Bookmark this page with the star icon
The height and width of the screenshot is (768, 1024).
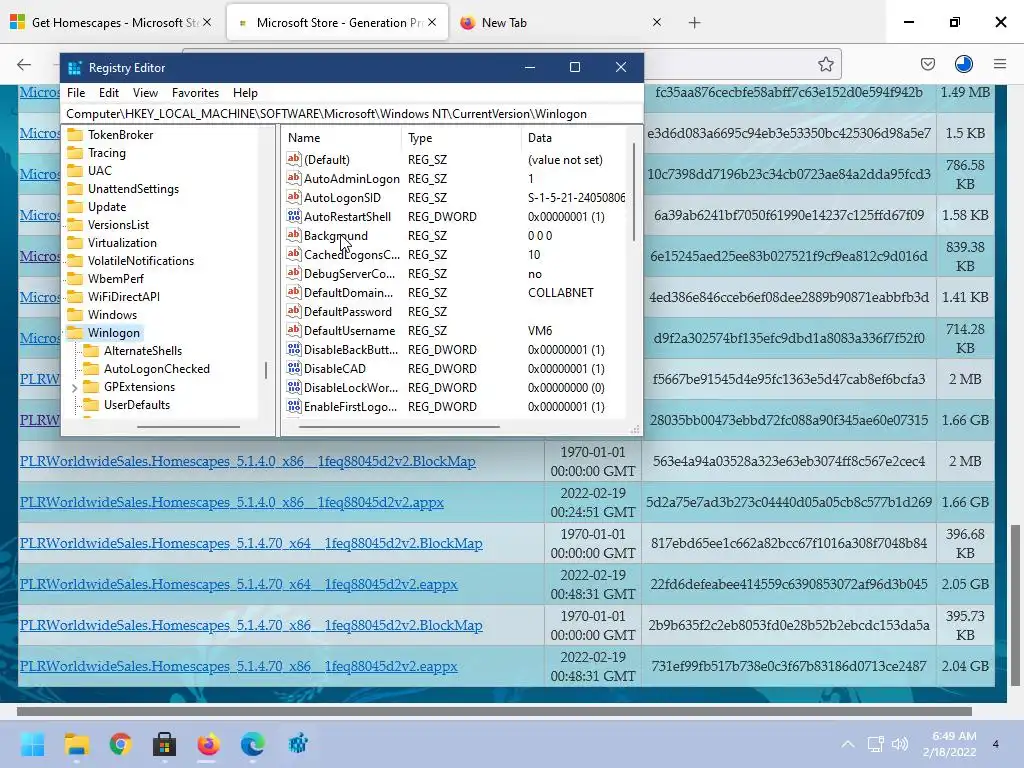[825, 64]
